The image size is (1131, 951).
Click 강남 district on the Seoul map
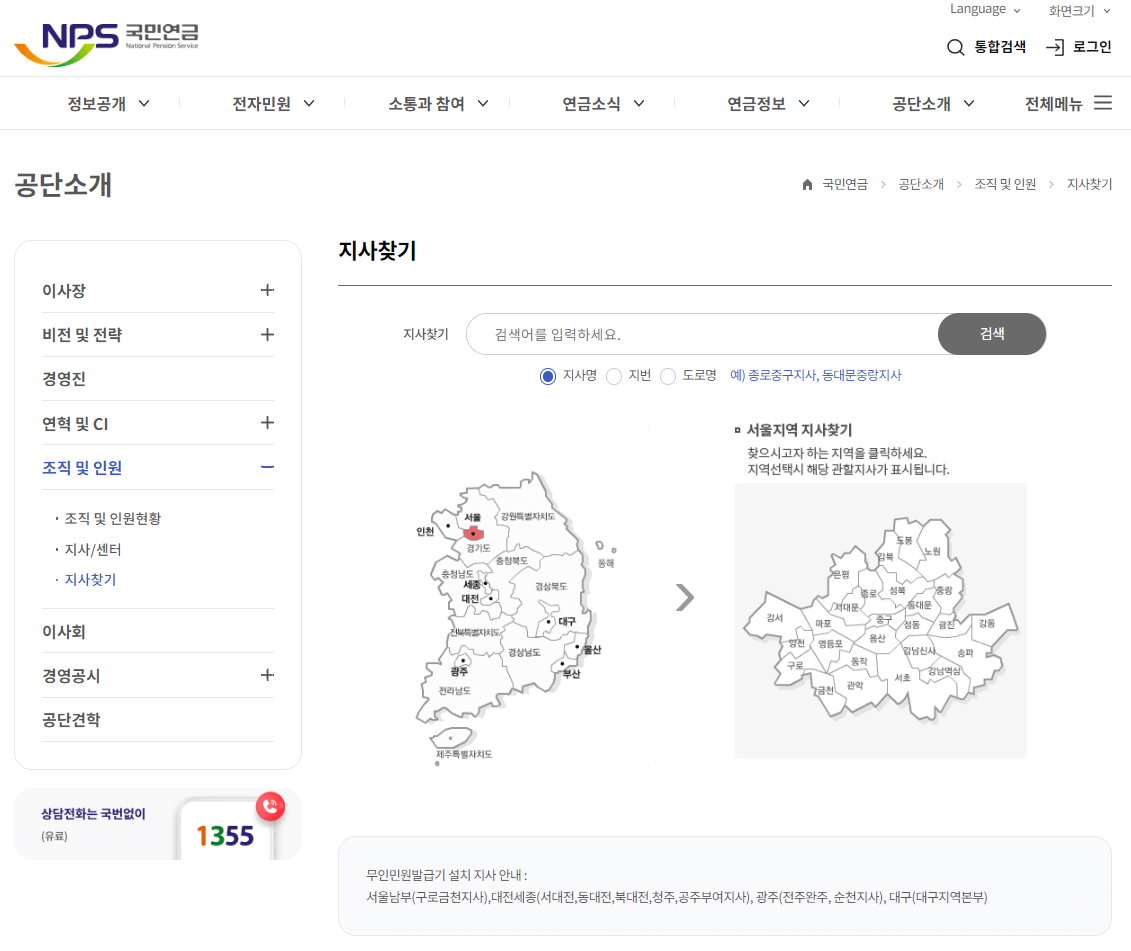click(918, 650)
